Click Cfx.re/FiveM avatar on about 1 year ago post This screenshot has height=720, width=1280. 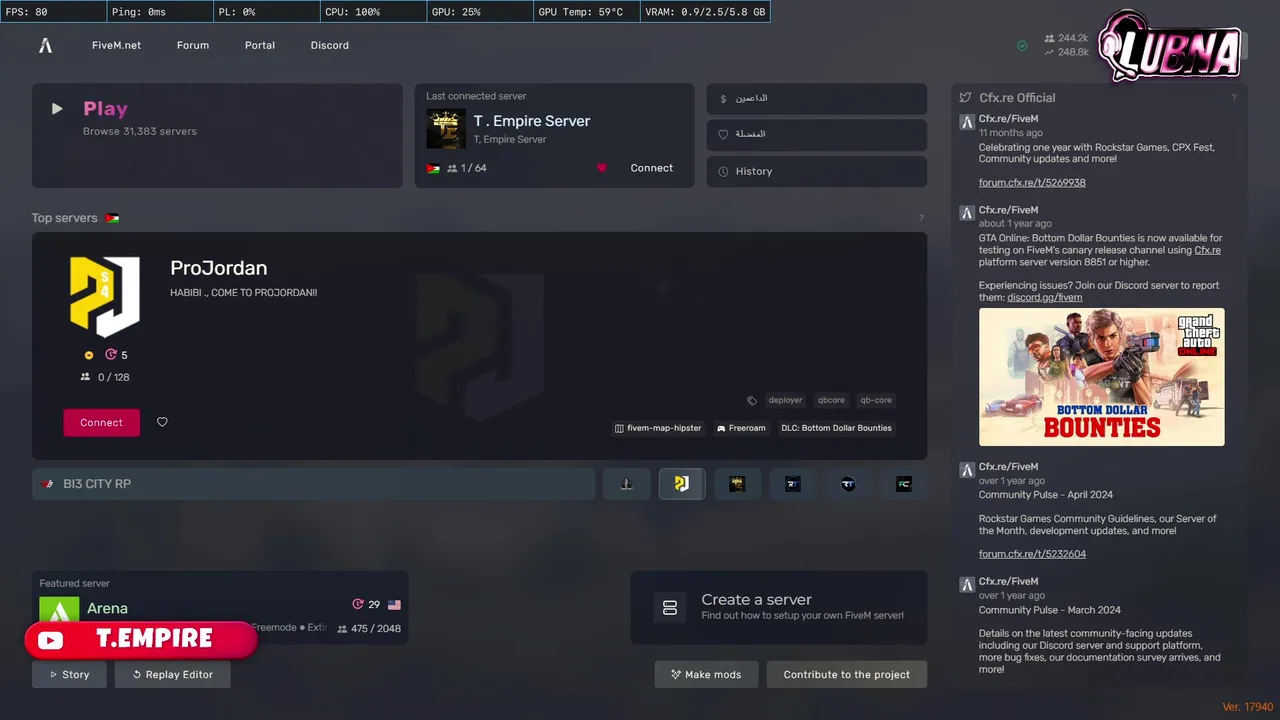(967, 213)
